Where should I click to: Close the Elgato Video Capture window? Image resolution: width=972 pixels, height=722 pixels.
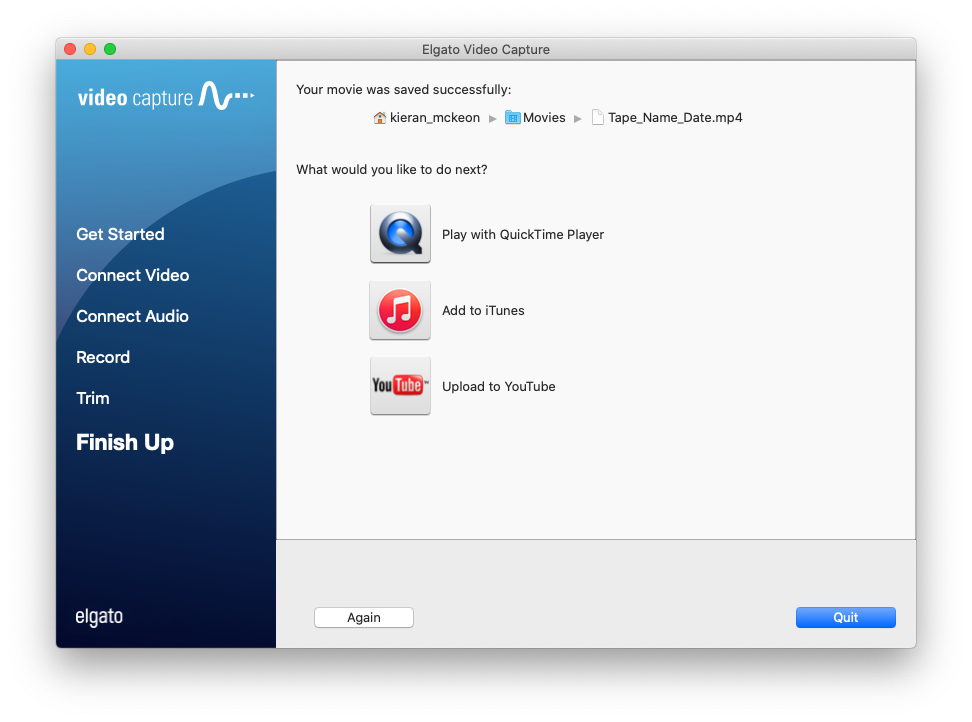[x=70, y=49]
